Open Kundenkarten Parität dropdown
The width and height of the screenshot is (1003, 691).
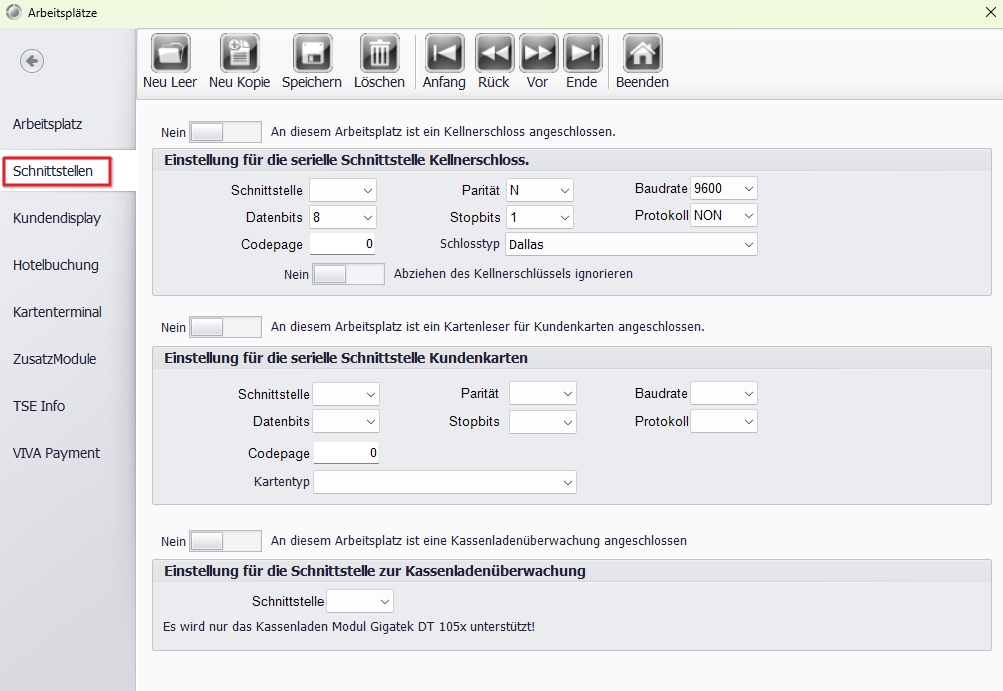[542, 393]
